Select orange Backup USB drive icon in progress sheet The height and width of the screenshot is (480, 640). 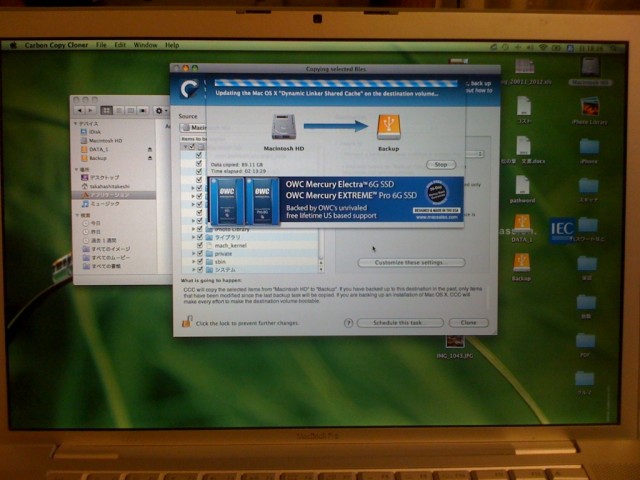pos(389,127)
